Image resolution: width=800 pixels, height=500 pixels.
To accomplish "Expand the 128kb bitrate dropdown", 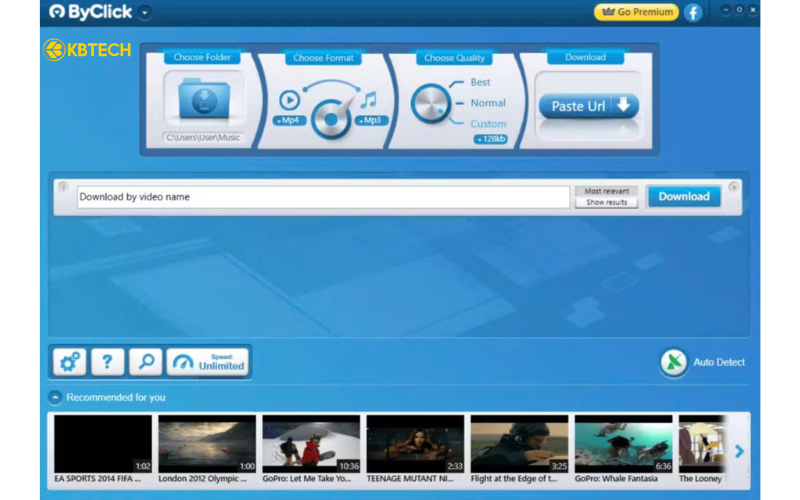I will tap(490, 140).
